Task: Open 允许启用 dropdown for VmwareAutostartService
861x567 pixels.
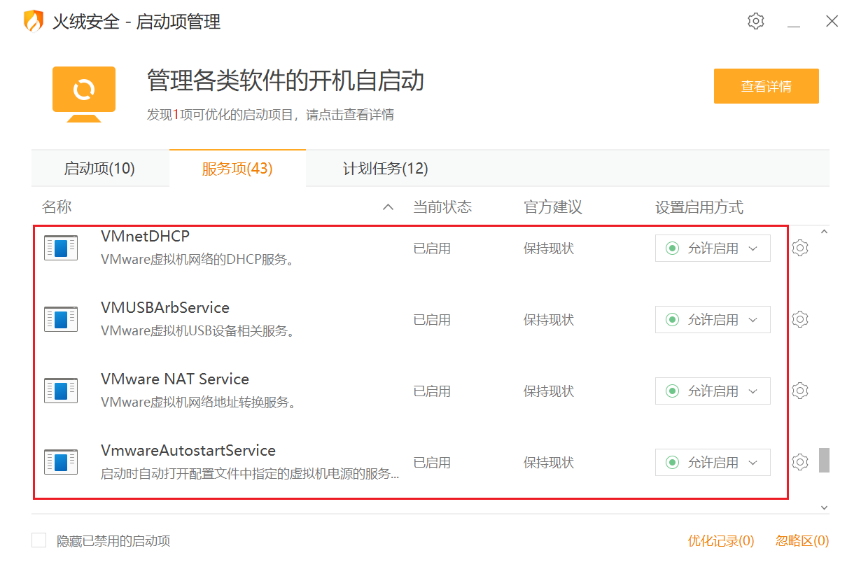Action: 713,462
